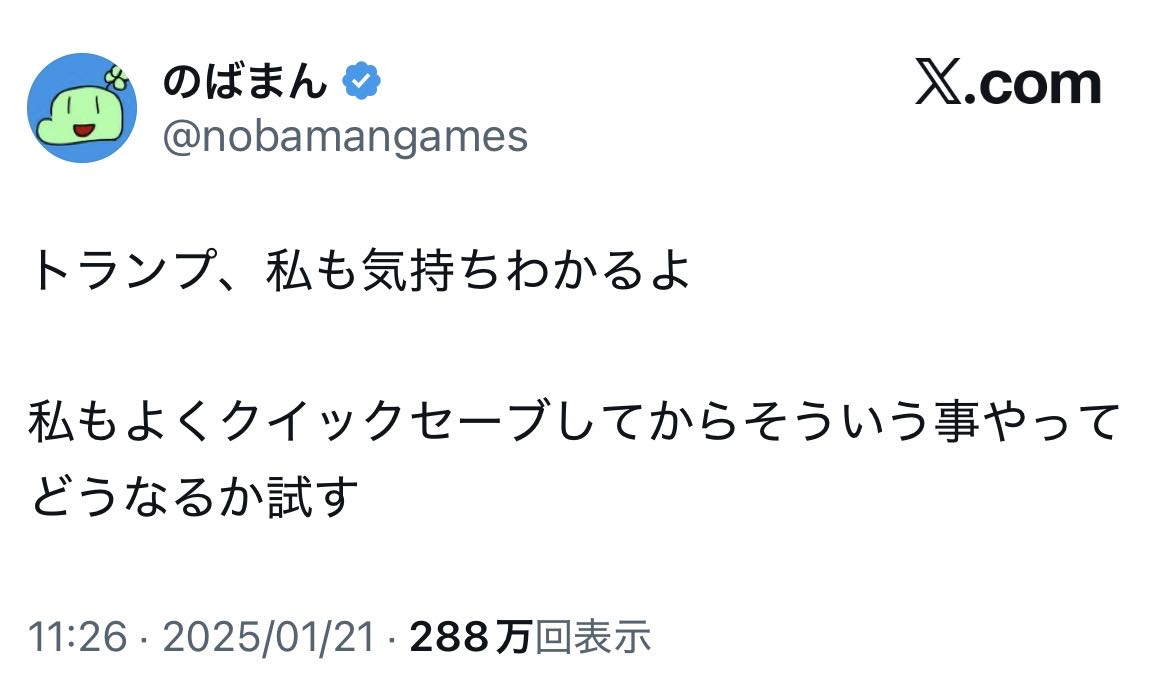Open the 11:26 timestamp
This screenshot has height=674, width=1170.
click(x=76, y=637)
